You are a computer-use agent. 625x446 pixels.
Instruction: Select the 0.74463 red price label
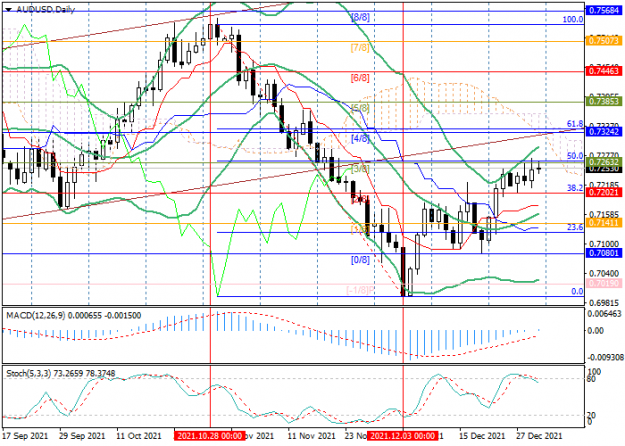(605, 71)
